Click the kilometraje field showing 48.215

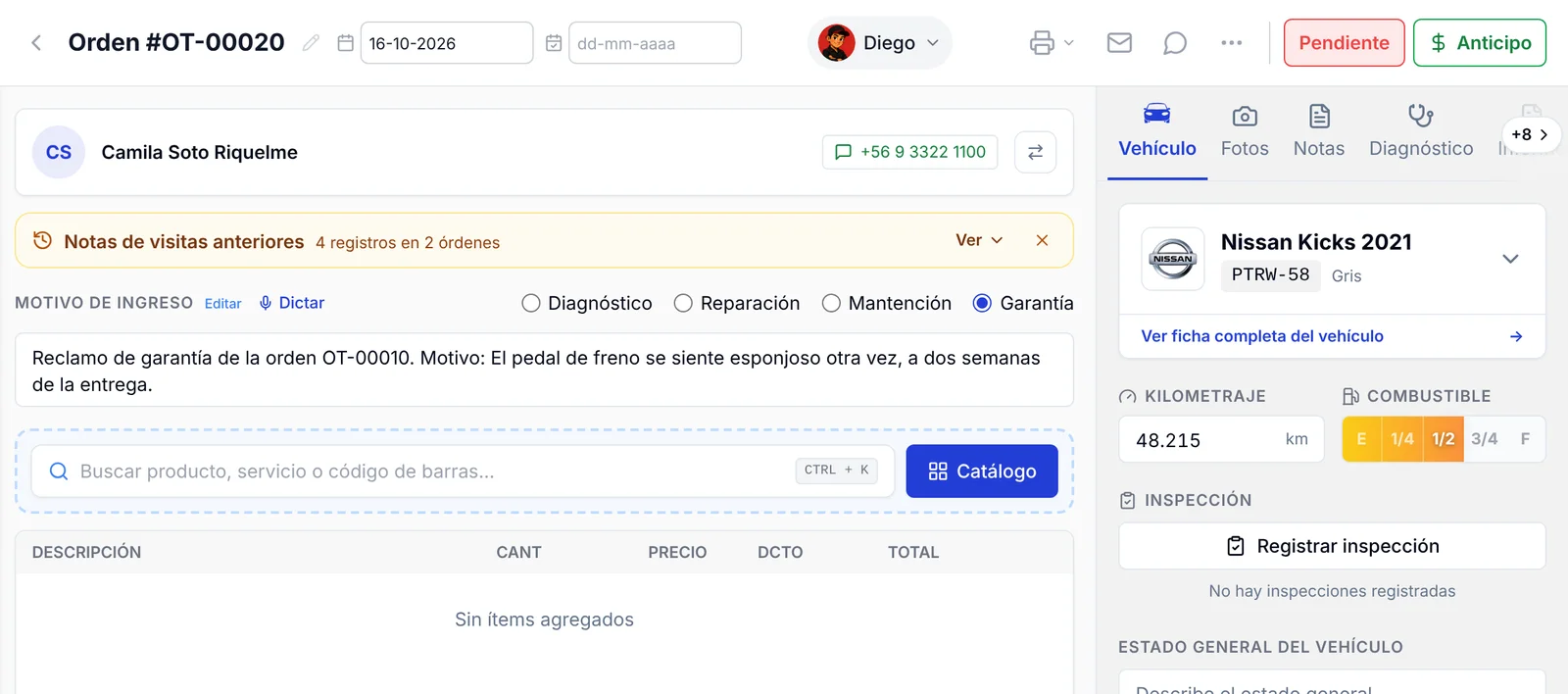(x=1221, y=440)
